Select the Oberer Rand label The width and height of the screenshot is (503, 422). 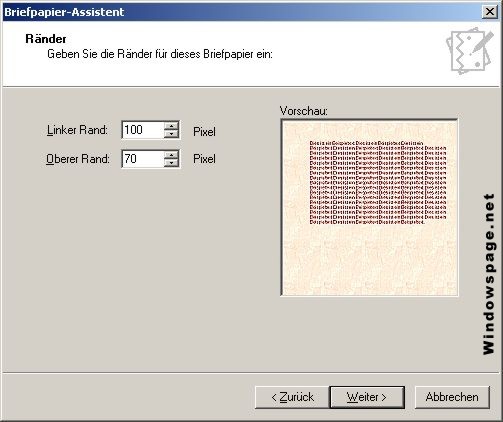click(x=78, y=159)
